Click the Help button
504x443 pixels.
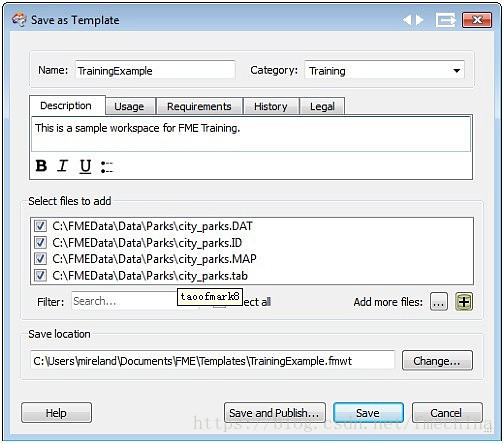pos(56,413)
